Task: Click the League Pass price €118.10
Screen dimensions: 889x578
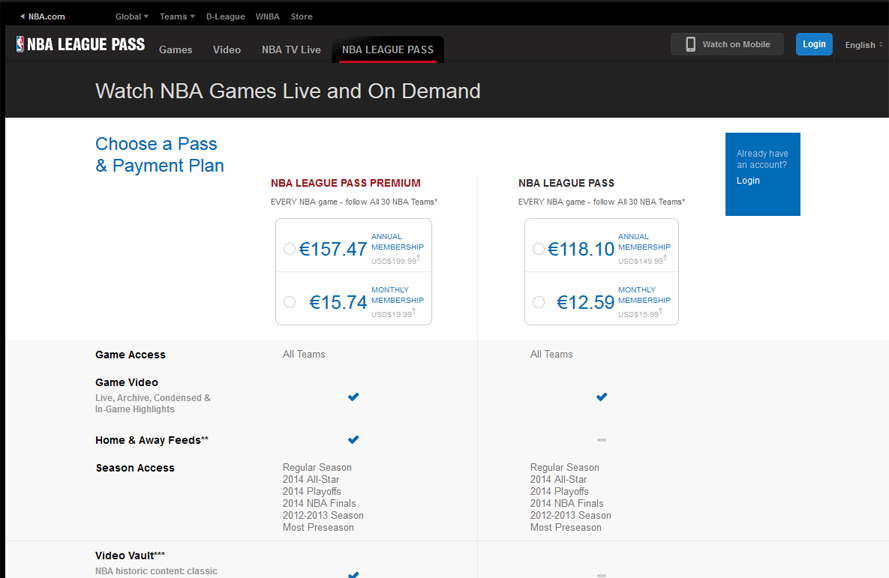Action: [581, 249]
